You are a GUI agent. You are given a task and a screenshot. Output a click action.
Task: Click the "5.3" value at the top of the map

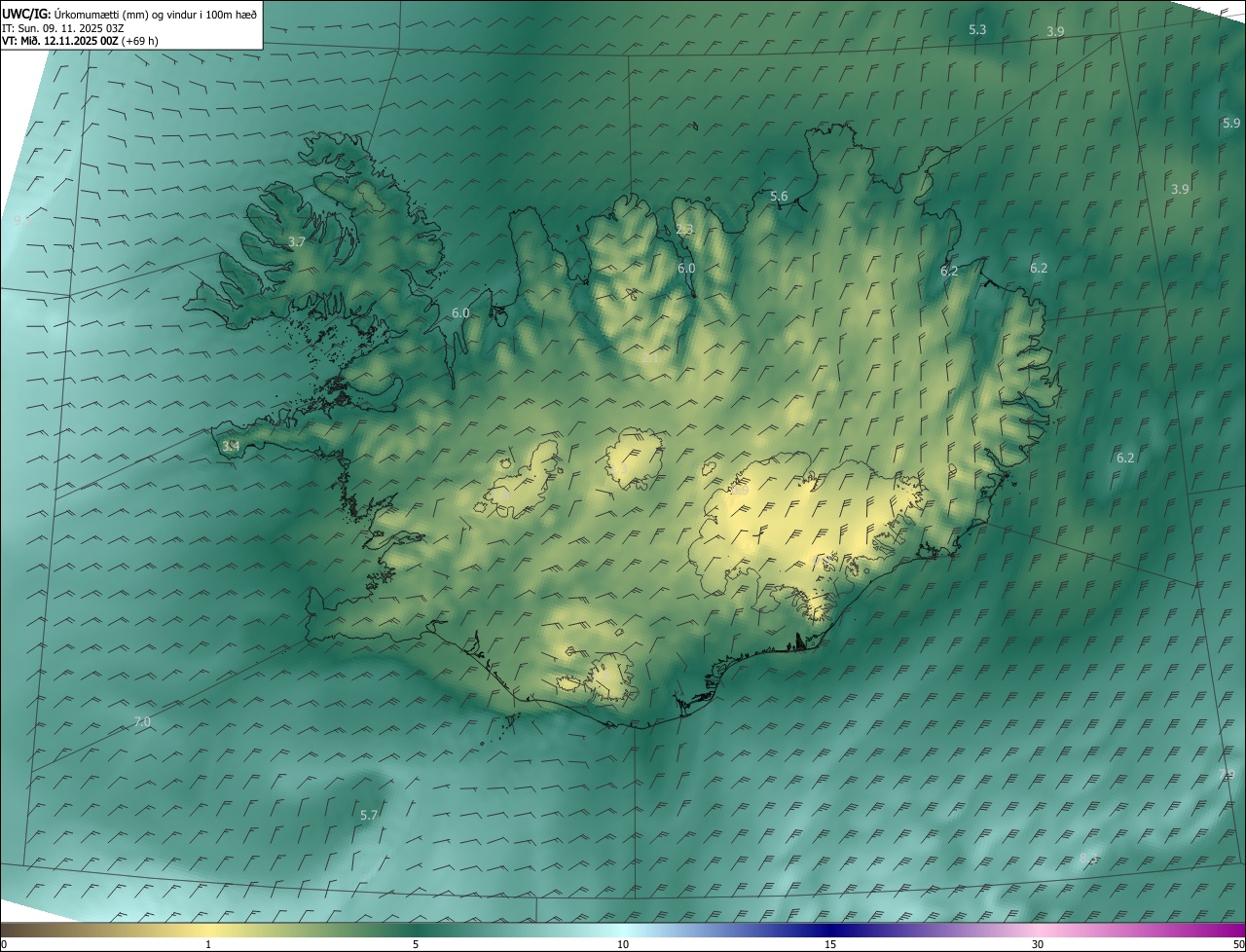(x=977, y=30)
